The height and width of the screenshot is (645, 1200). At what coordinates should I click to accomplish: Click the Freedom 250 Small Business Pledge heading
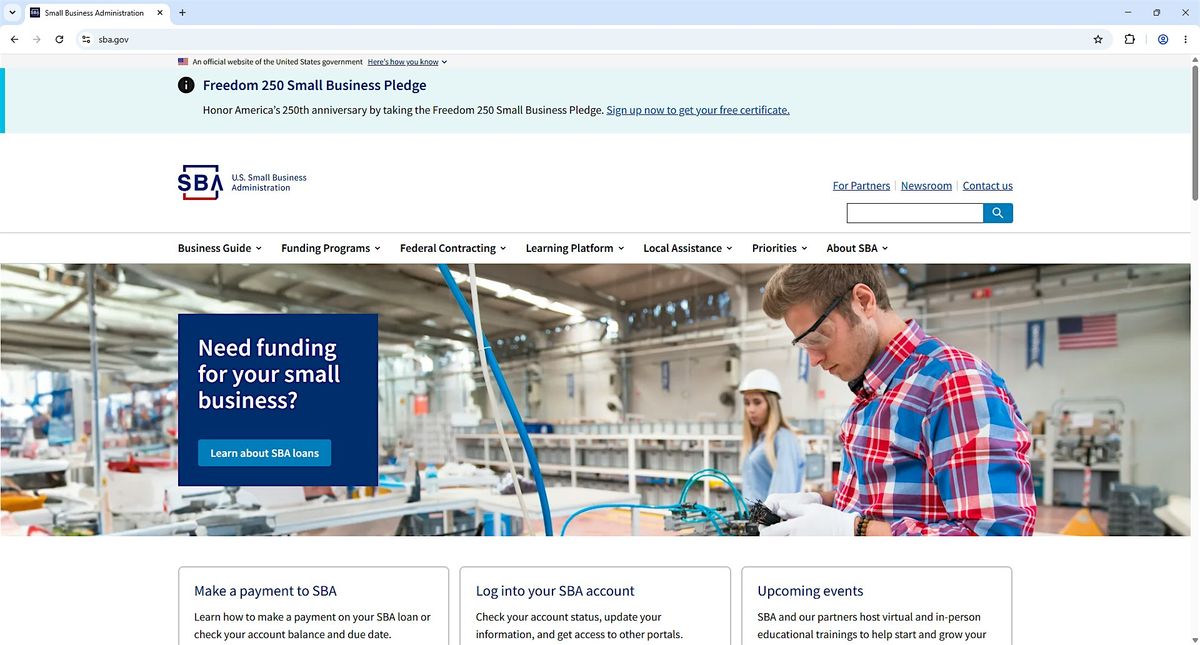click(314, 86)
